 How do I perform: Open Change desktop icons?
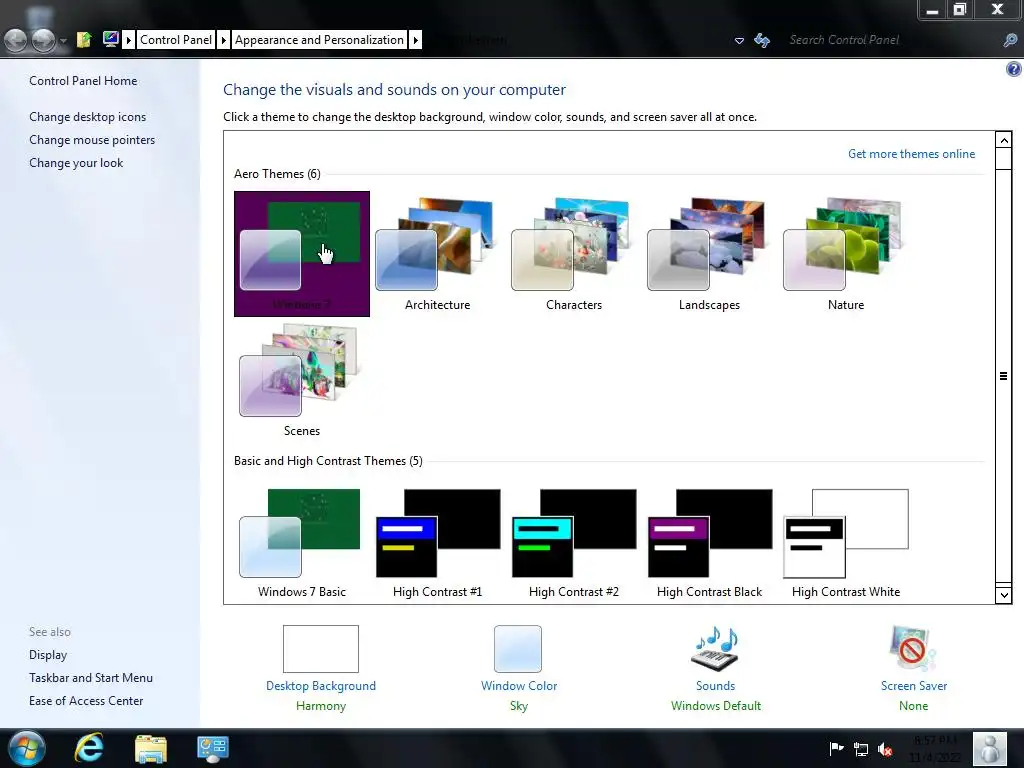(x=88, y=116)
